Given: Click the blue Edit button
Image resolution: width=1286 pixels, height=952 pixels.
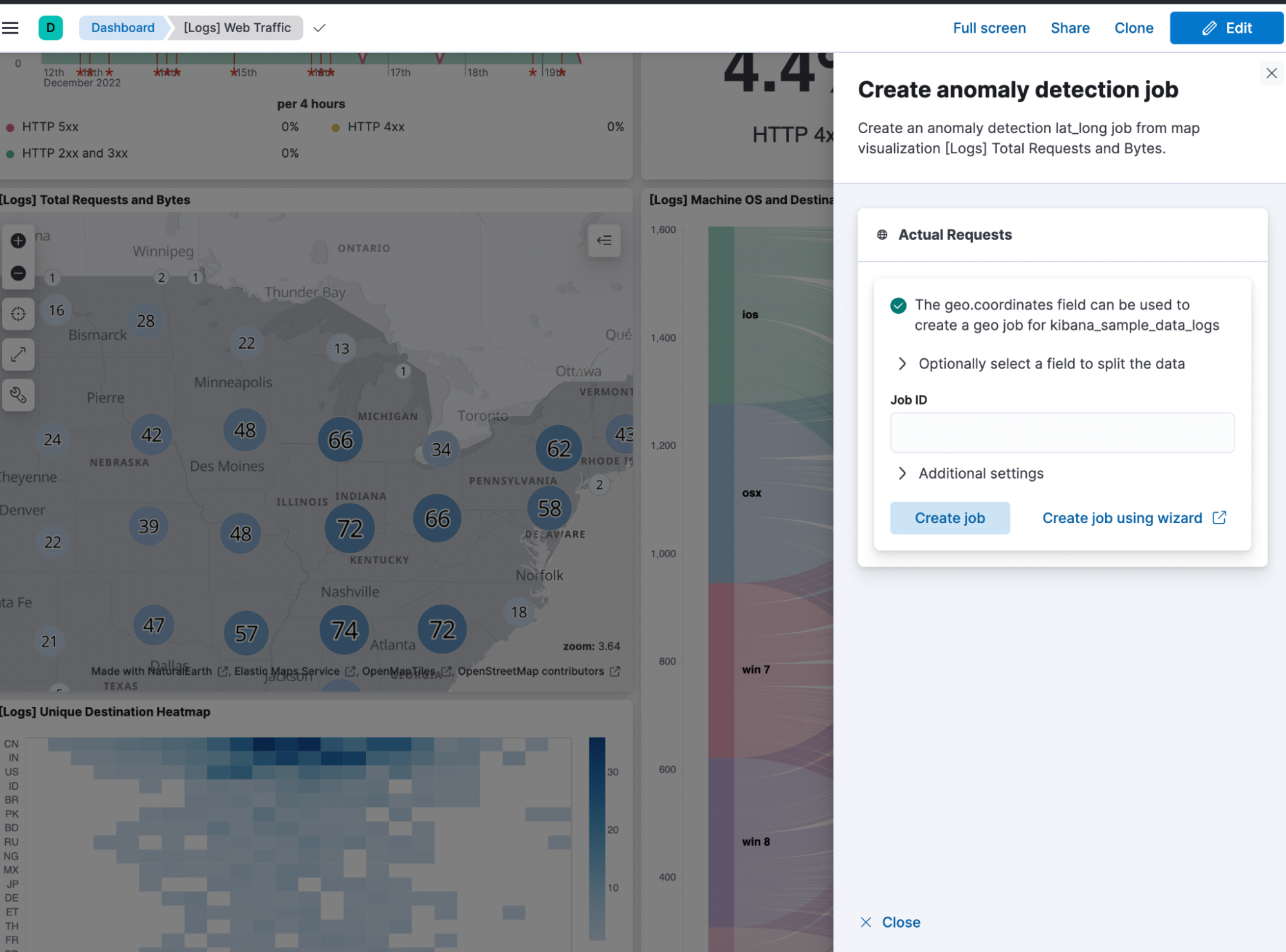Looking at the screenshot, I should point(1226,28).
